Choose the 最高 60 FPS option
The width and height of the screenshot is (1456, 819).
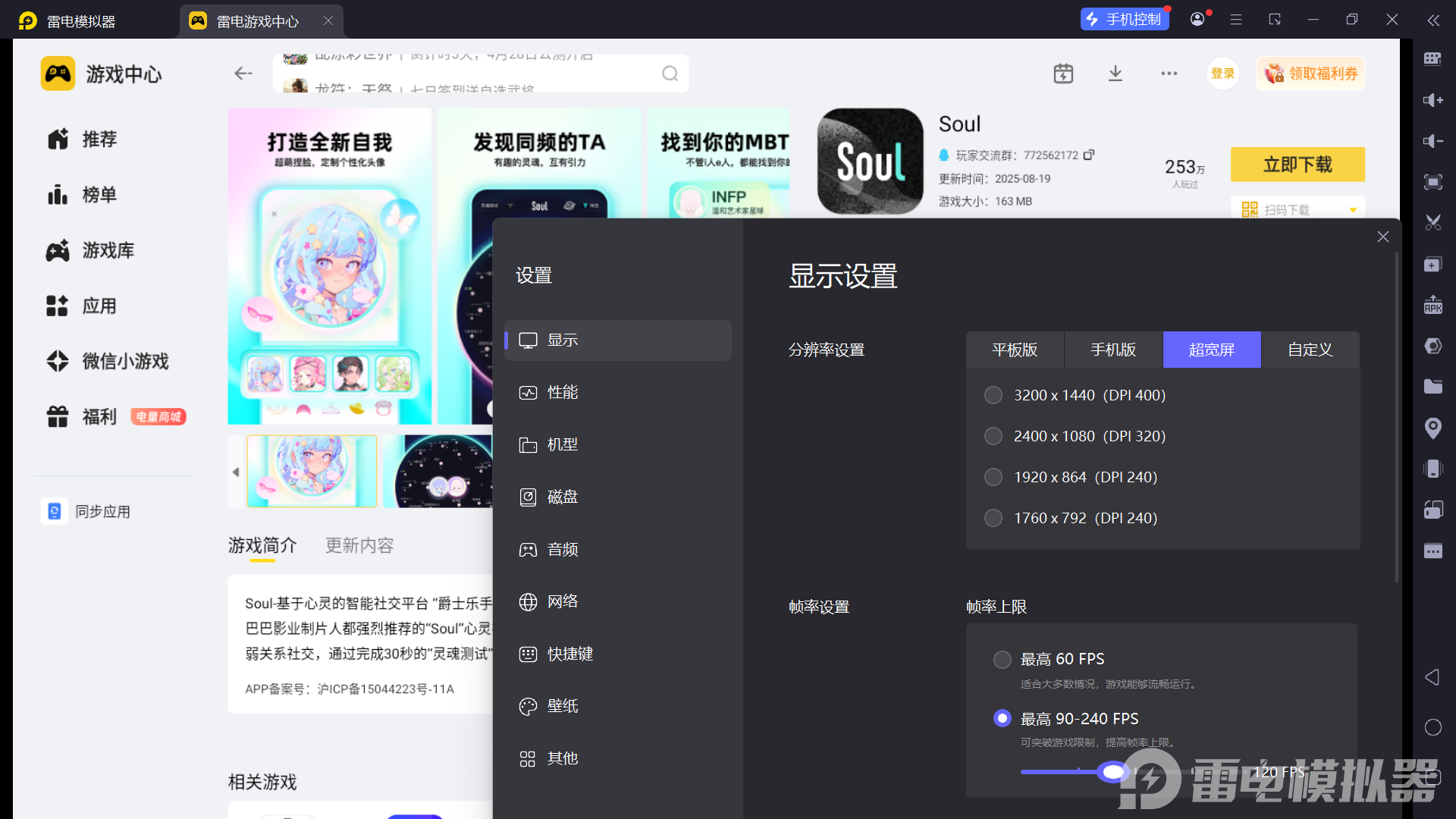click(1003, 659)
